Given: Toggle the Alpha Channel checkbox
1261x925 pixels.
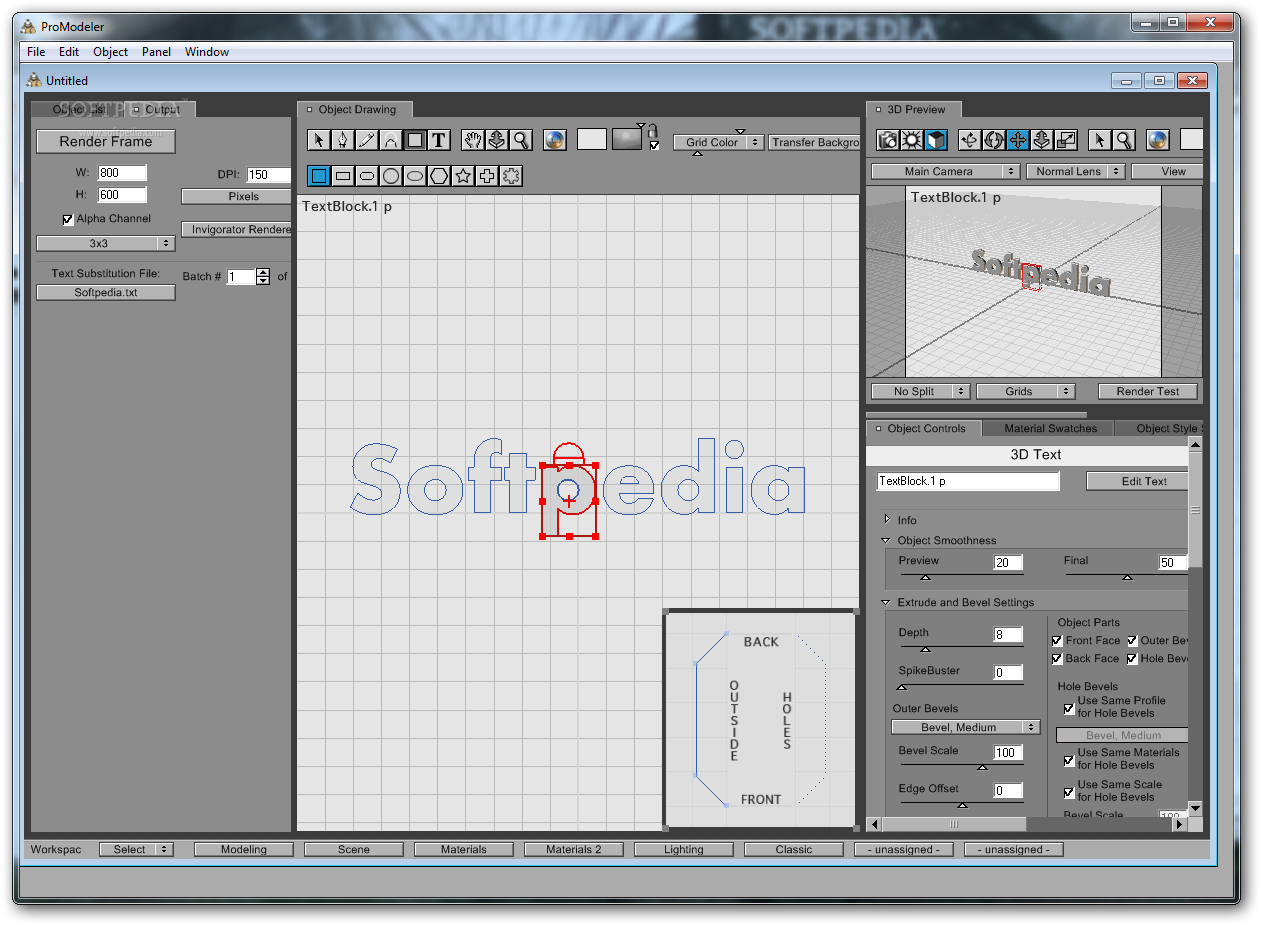Looking at the screenshot, I should [x=68, y=219].
